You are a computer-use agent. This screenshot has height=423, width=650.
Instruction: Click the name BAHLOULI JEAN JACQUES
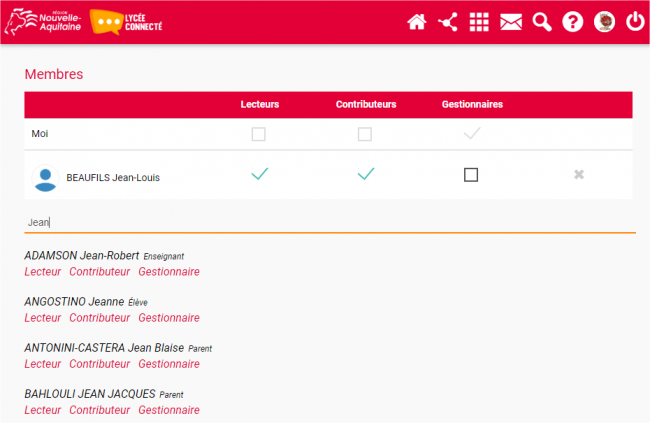(x=90, y=394)
